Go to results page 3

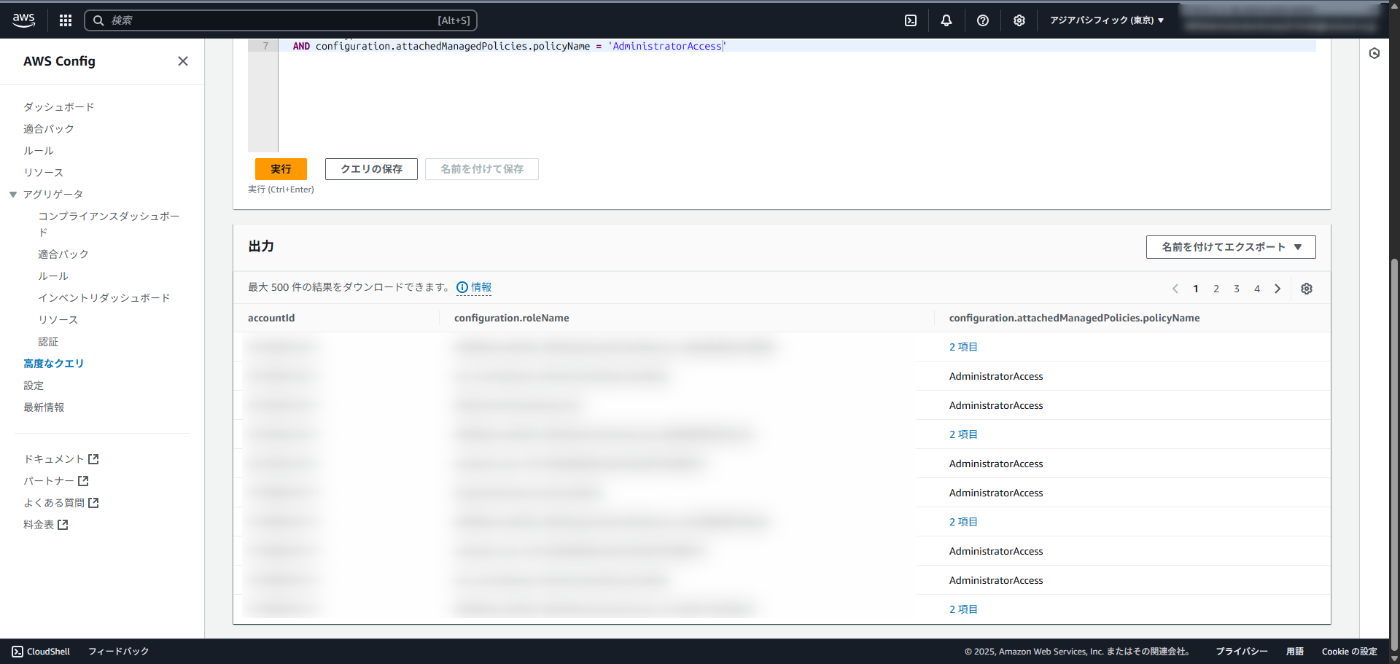coord(1237,289)
